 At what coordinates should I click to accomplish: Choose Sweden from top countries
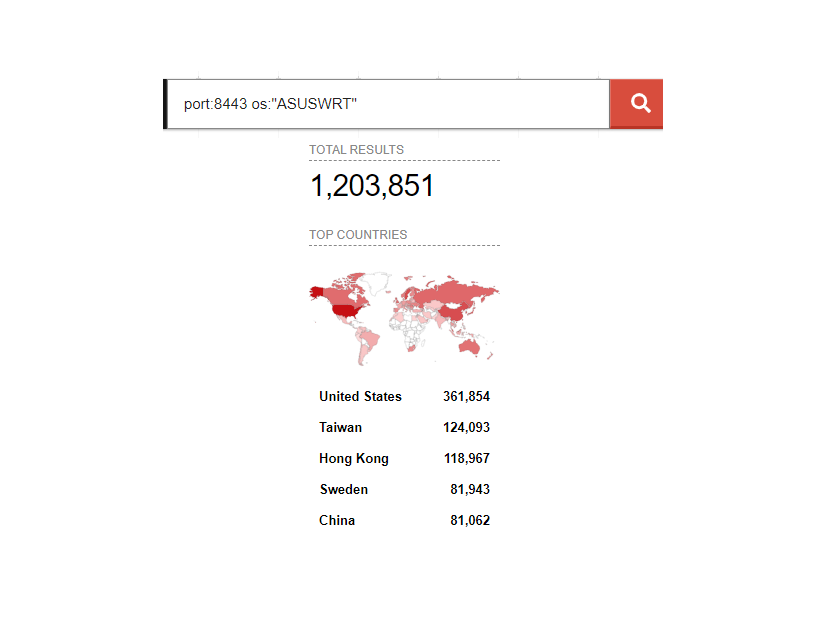(x=344, y=490)
